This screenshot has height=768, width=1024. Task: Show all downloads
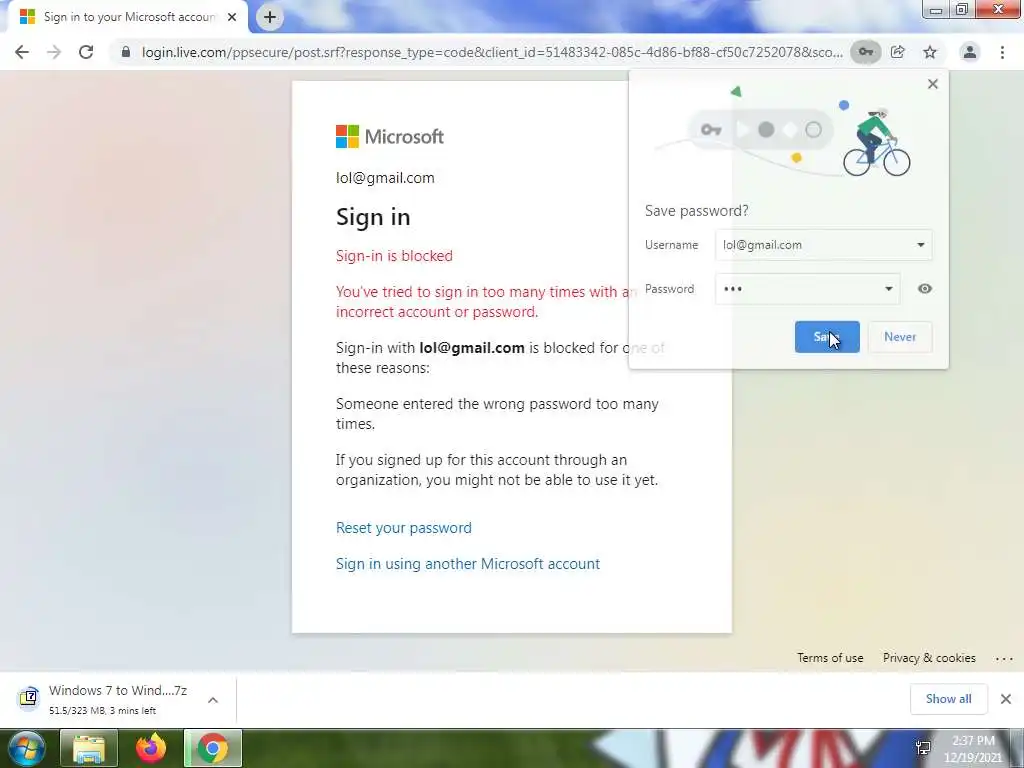pyautogui.click(x=949, y=699)
